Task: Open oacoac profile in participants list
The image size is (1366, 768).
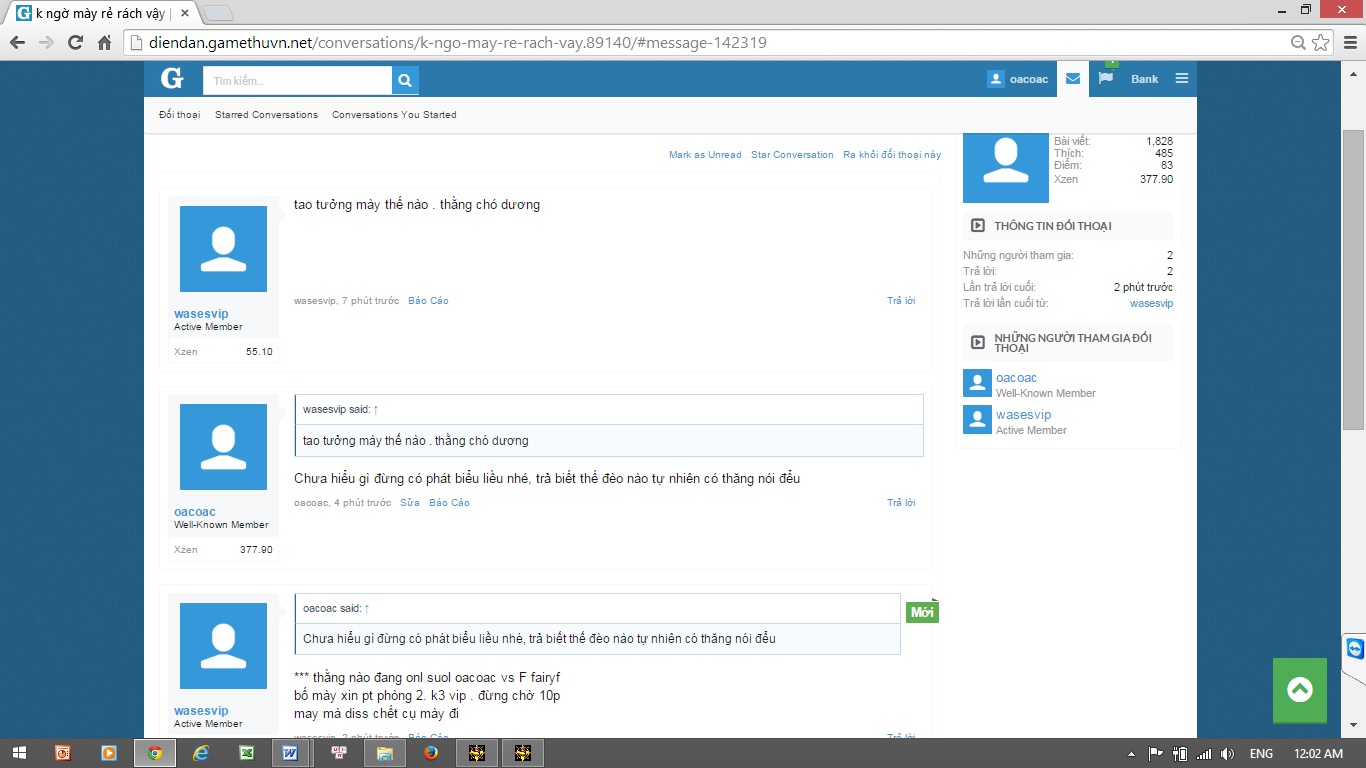Action: (x=1016, y=378)
